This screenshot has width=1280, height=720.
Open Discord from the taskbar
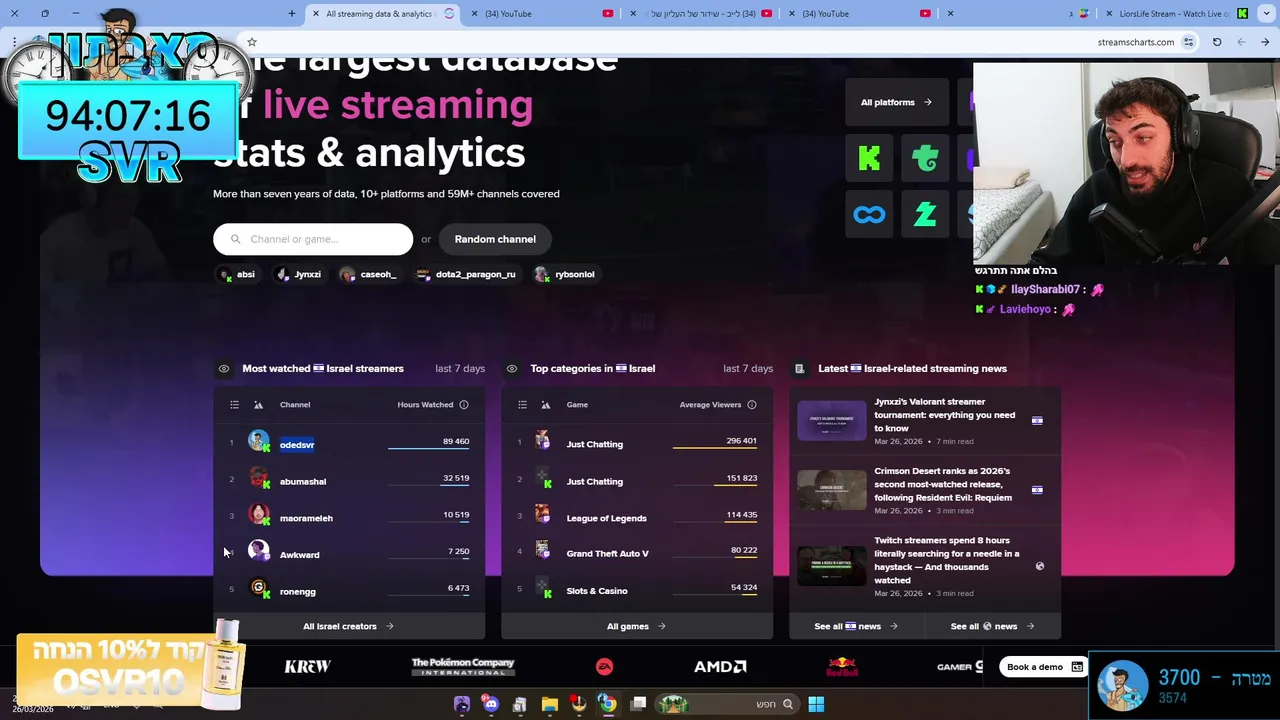point(490,704)
